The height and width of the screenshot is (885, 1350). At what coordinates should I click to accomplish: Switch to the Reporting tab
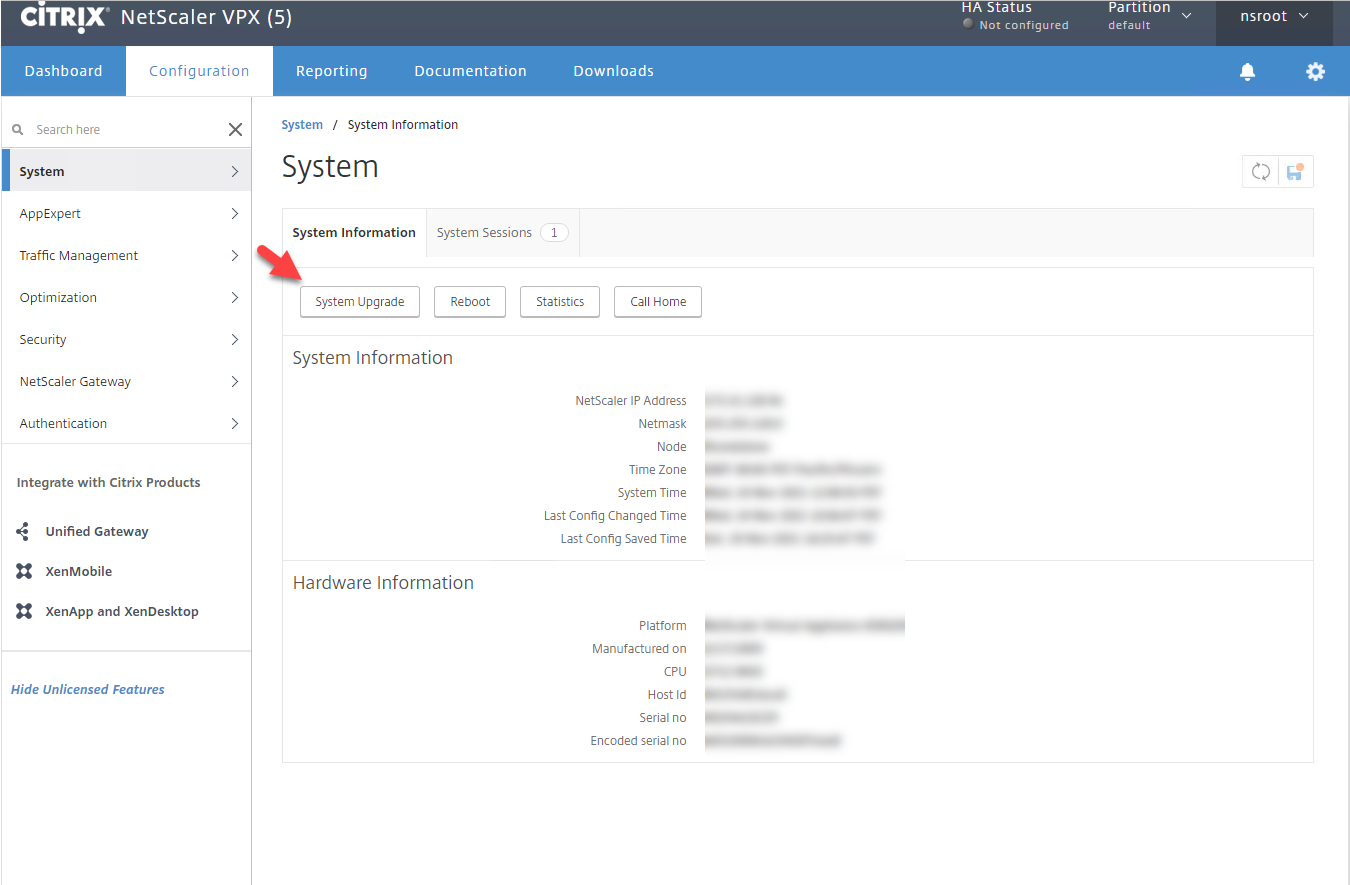pos(332,71)
